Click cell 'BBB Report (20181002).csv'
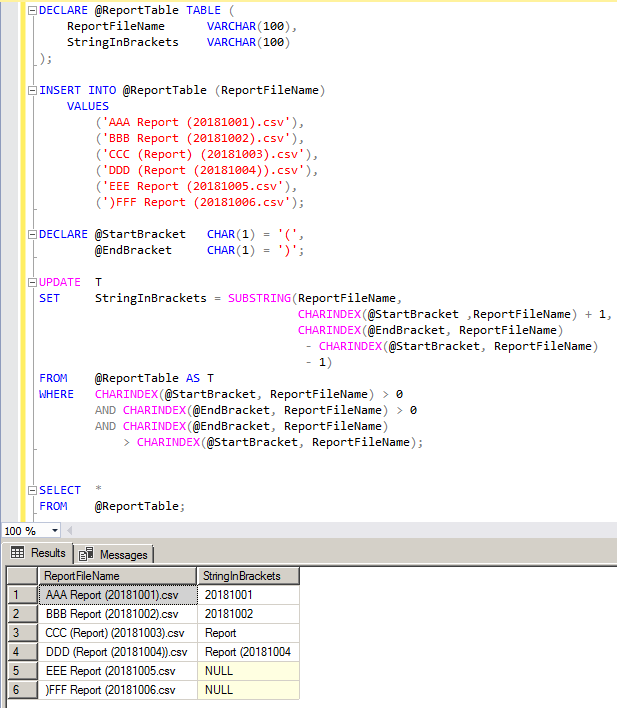This screenshot has height=708, width=617. point(118,614)
